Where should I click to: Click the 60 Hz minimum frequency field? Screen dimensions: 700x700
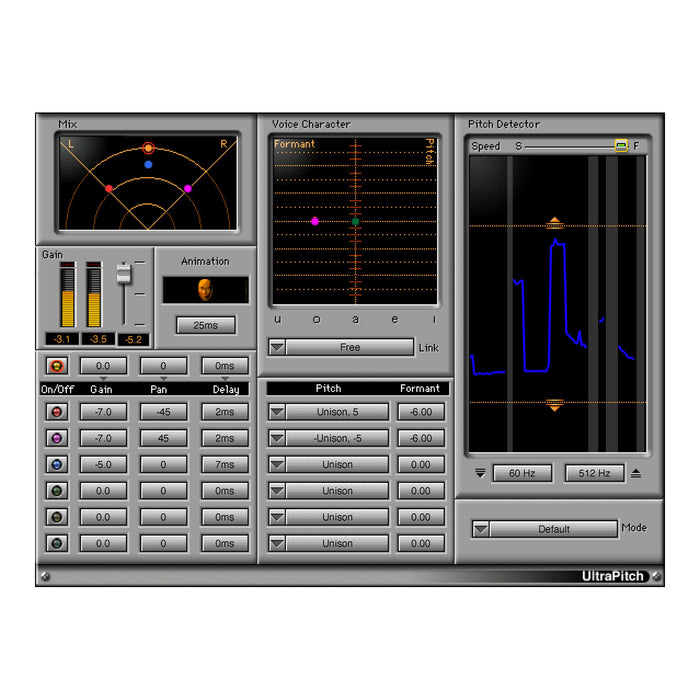522,473
